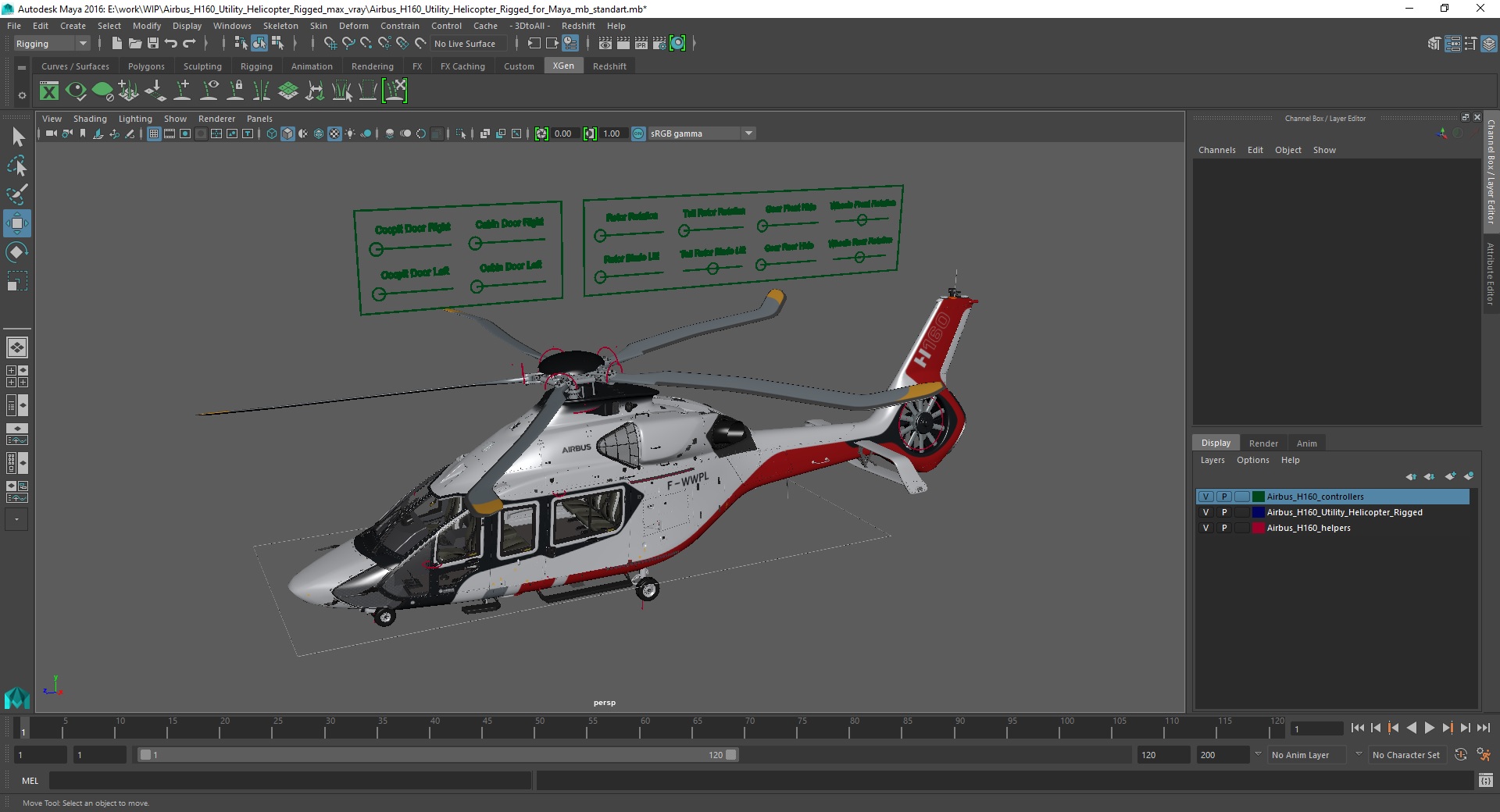The image size is (1500, 812).
Task: Open the Render Settings icon
Action: point(659,44)
